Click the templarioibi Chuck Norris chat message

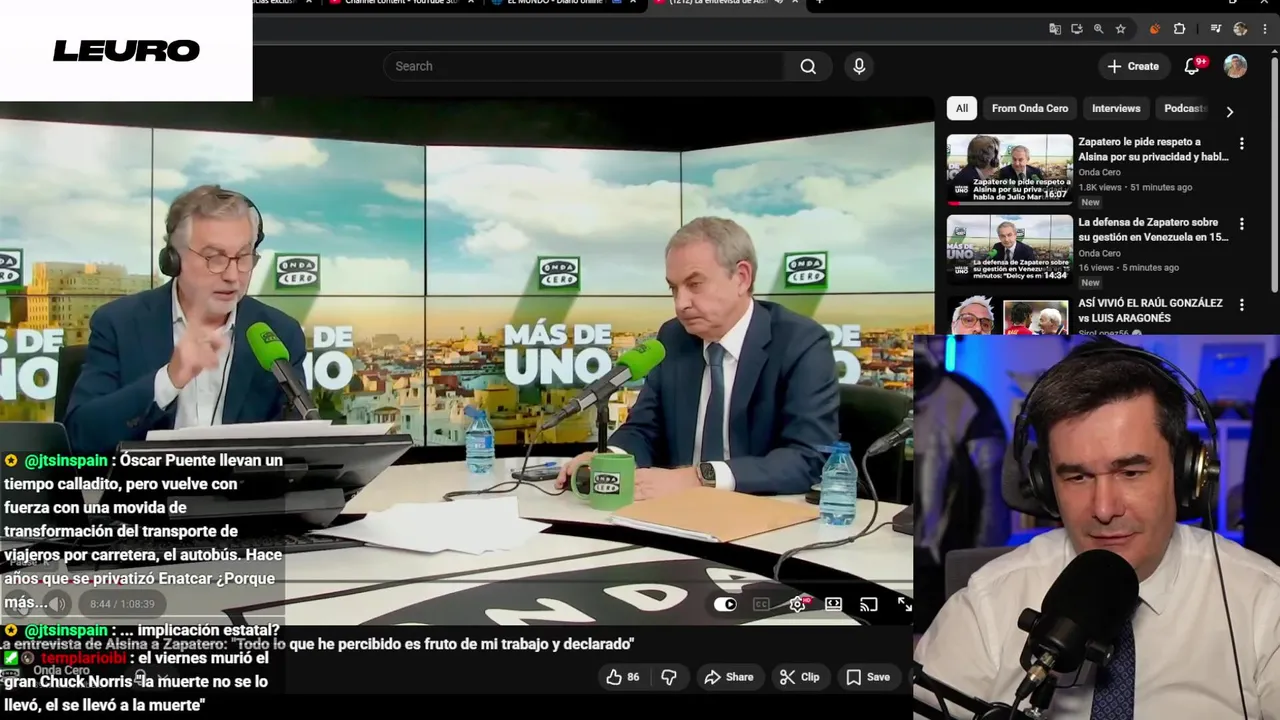[x=136, y=682]
